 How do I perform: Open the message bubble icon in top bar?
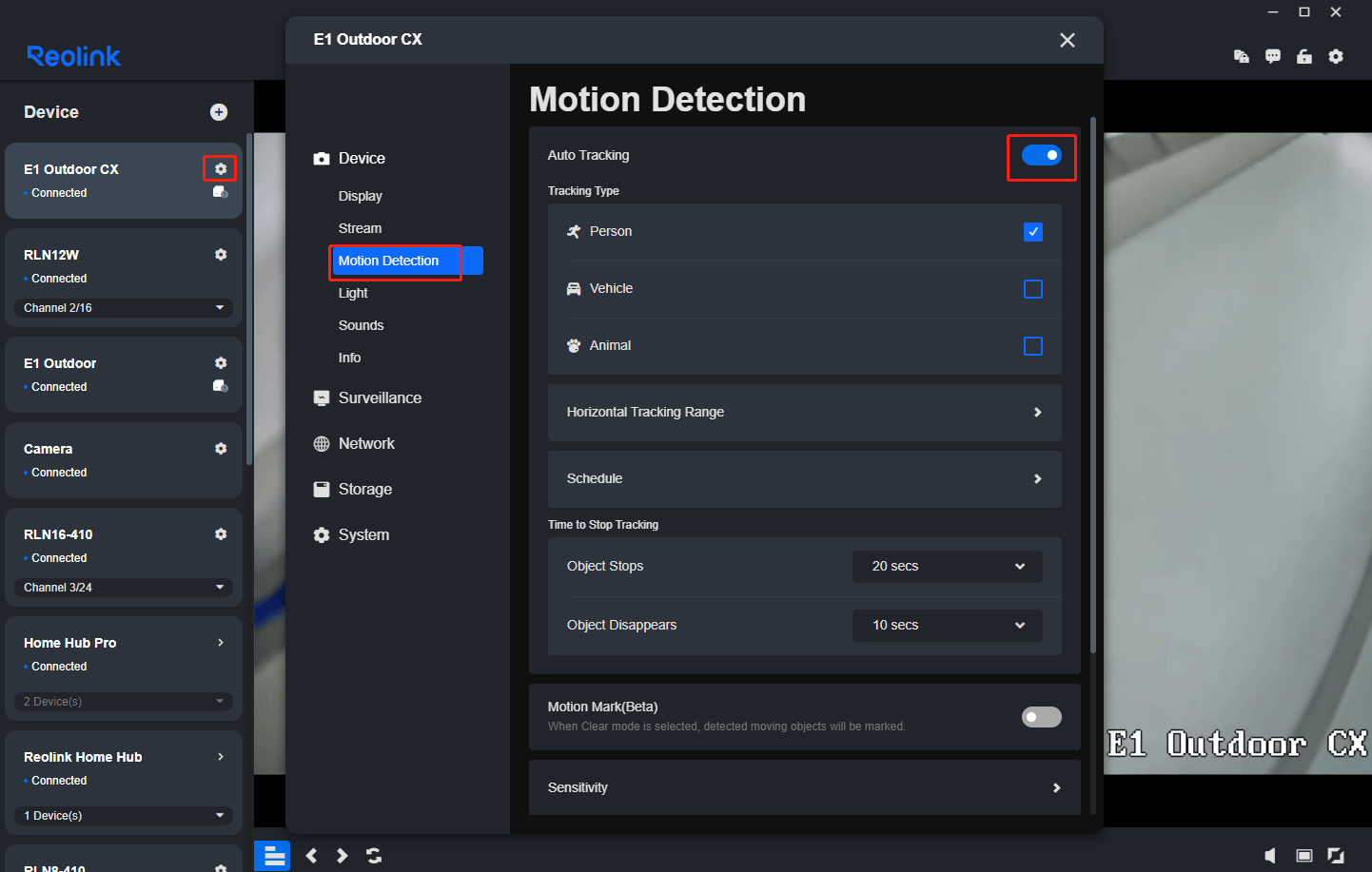click(1273, 56)
